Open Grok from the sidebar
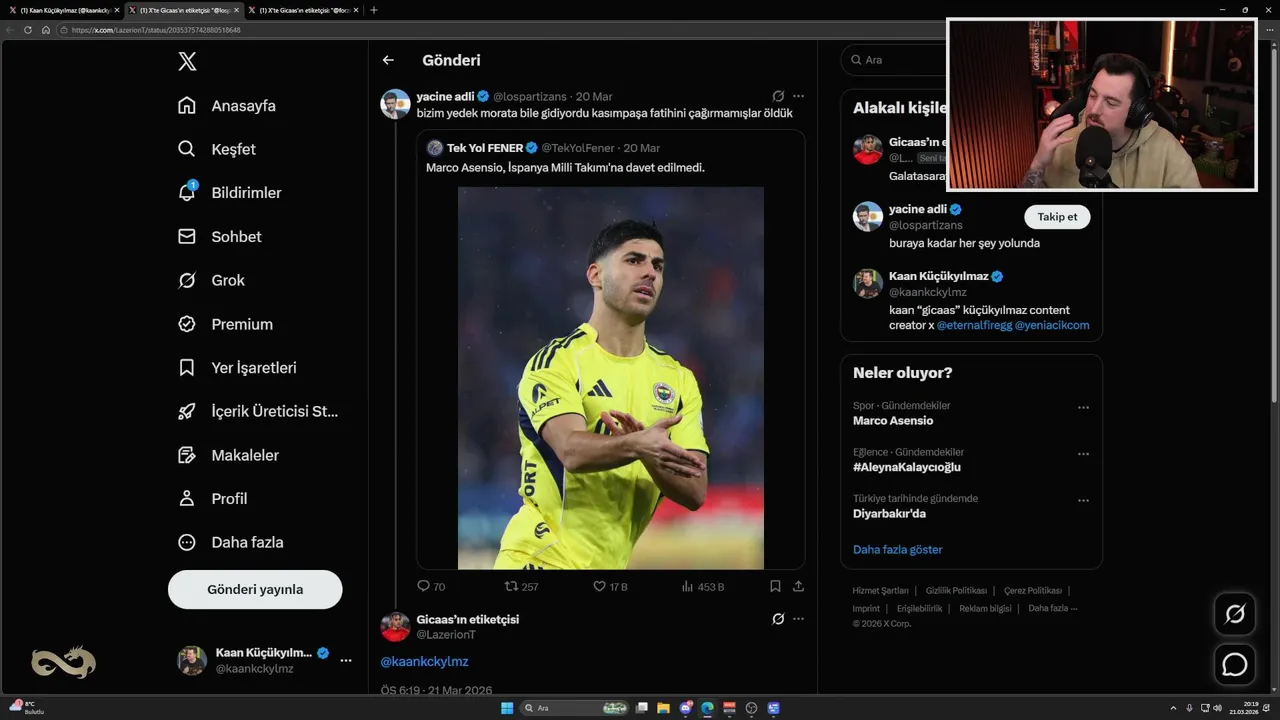This screenshot has width=1280, height=720. click(211, 281)
